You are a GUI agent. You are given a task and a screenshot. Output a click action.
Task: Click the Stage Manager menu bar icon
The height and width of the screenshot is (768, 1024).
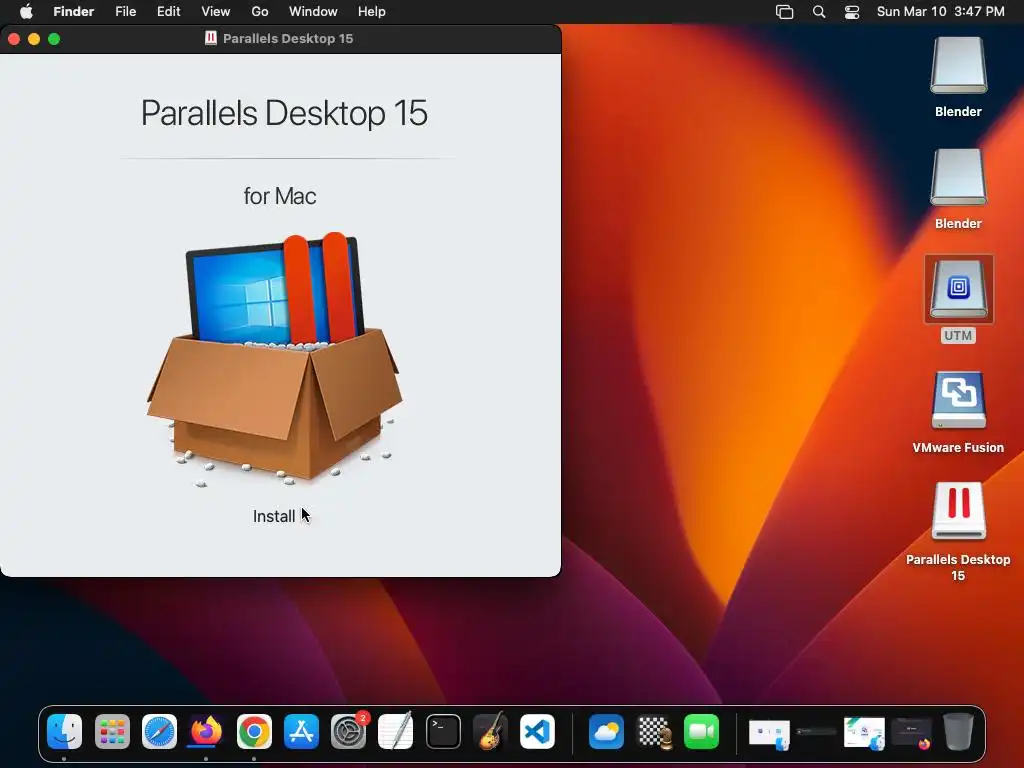tap(784, 12)
